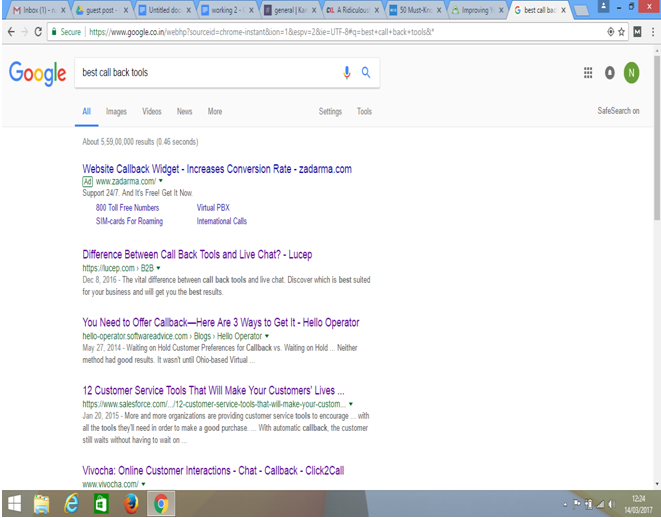This screenshot has height=518, width=661.
Task: Open the Windows Store taskbar icon
Action: 101,504
